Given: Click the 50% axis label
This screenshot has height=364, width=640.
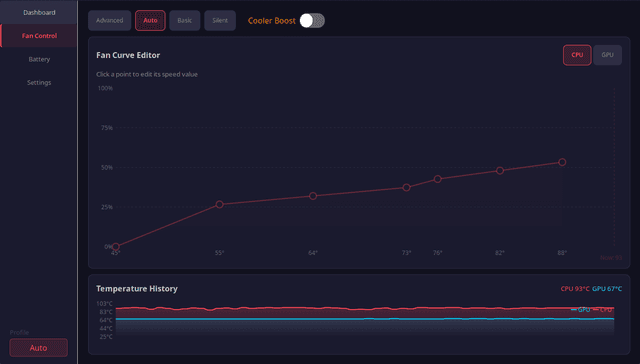Looking at the screenshot, I should point(107,167).
